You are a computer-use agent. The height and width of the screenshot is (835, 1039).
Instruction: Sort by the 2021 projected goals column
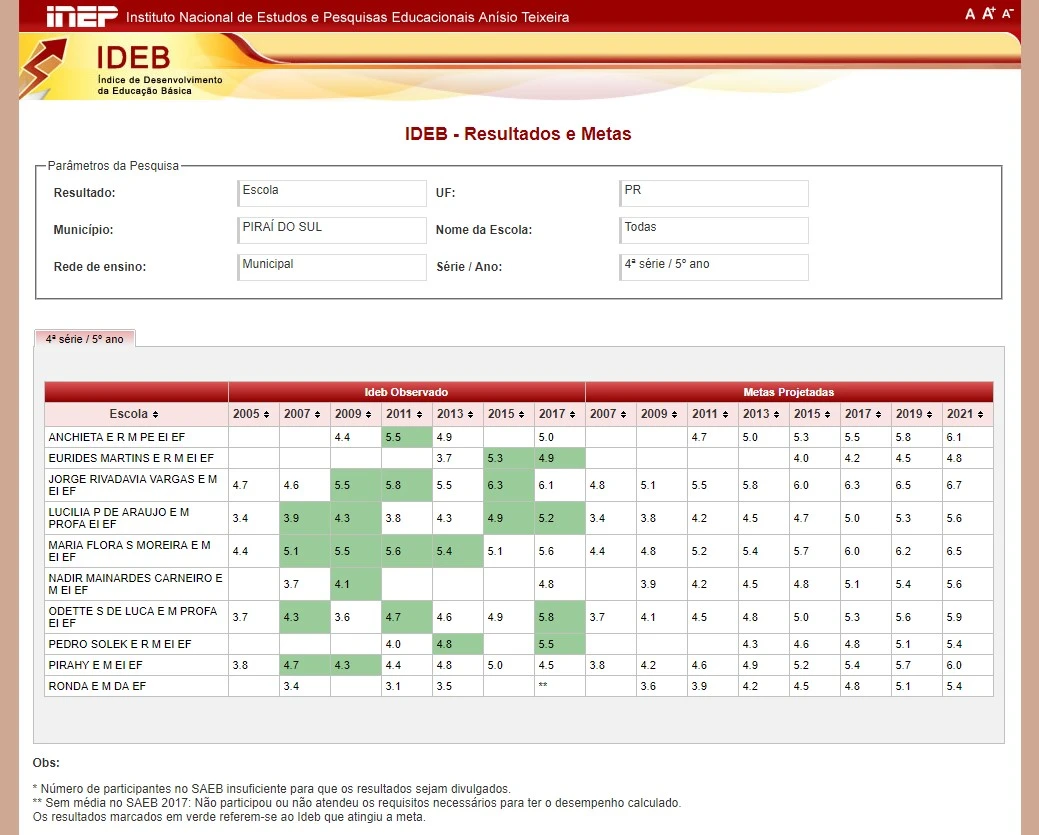[x=967, y=414]
